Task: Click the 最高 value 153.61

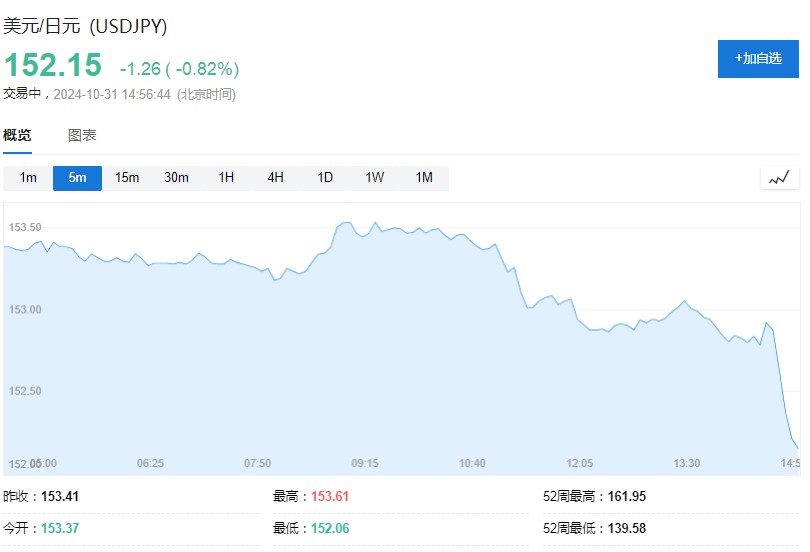Action: point(330,496)
